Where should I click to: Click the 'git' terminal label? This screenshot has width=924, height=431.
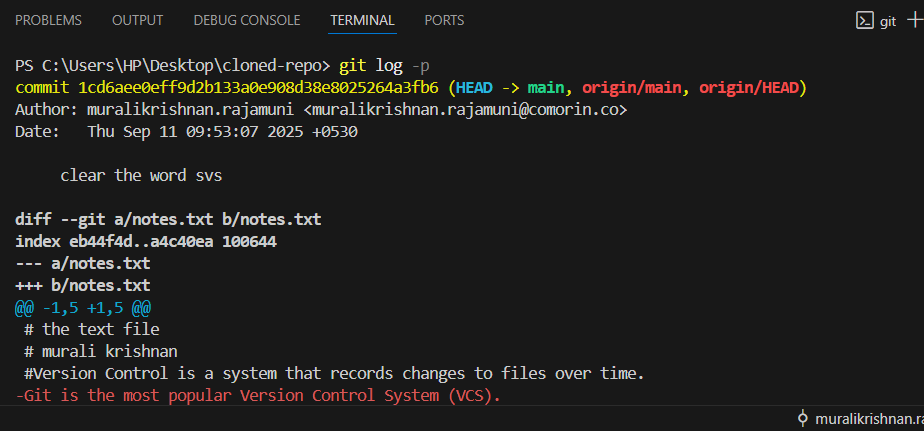[888, 21]
